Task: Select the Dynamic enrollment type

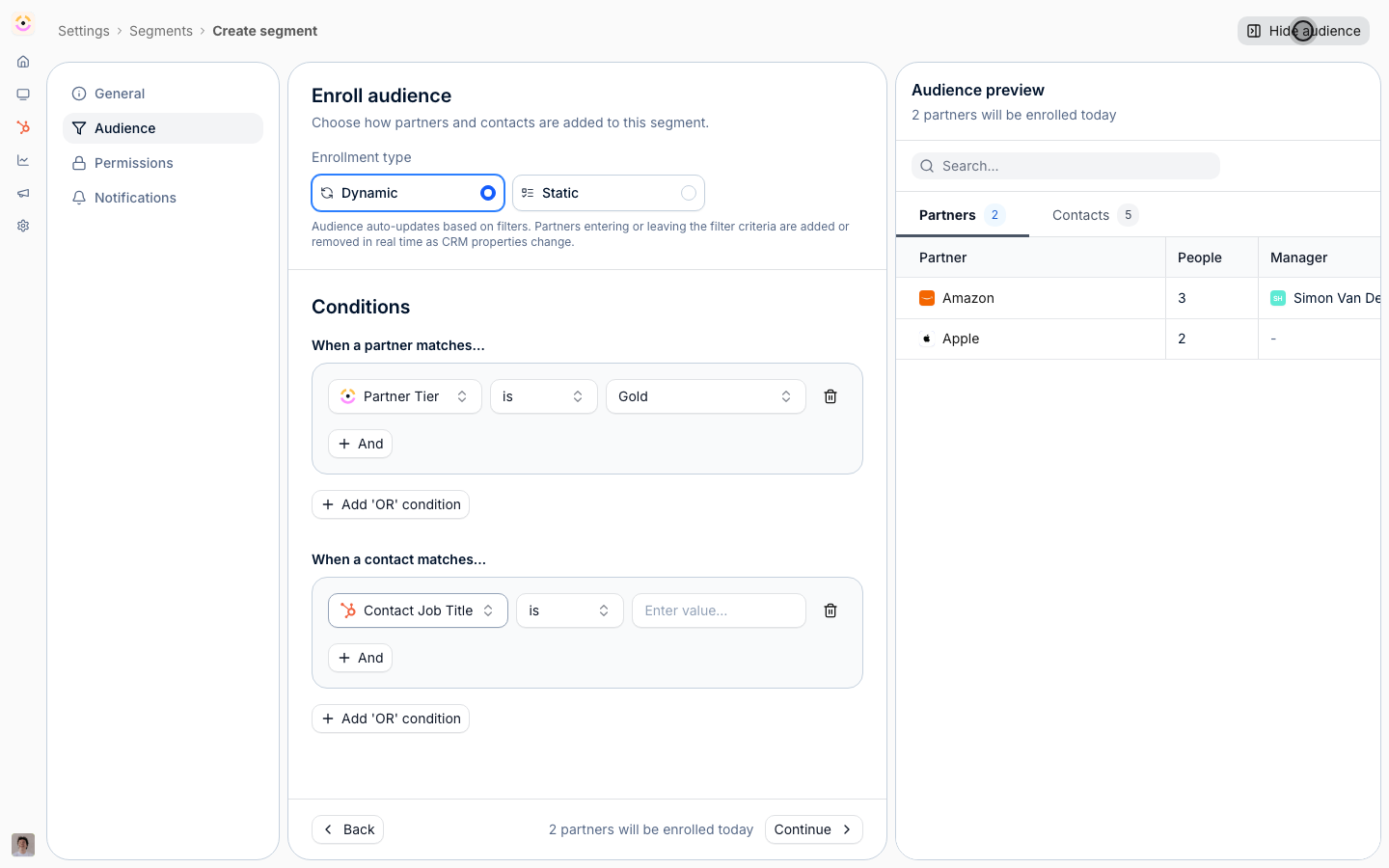Action: (408, 193)
